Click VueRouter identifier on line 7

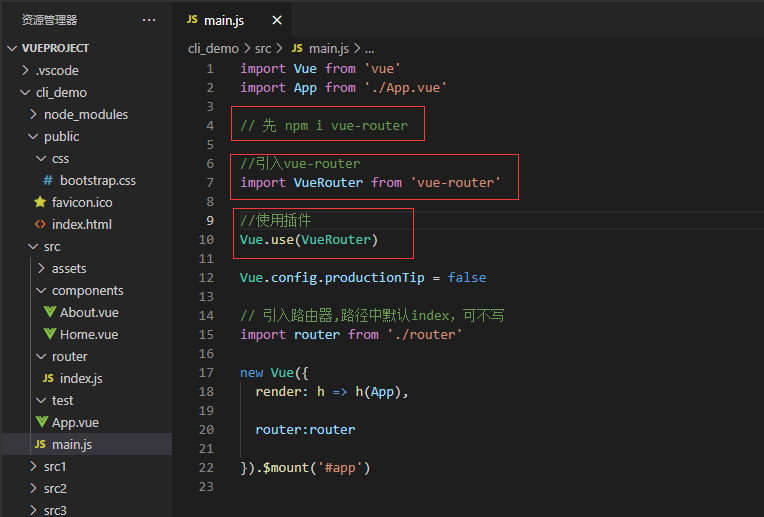pyautogui.click(x=328, y=183)
